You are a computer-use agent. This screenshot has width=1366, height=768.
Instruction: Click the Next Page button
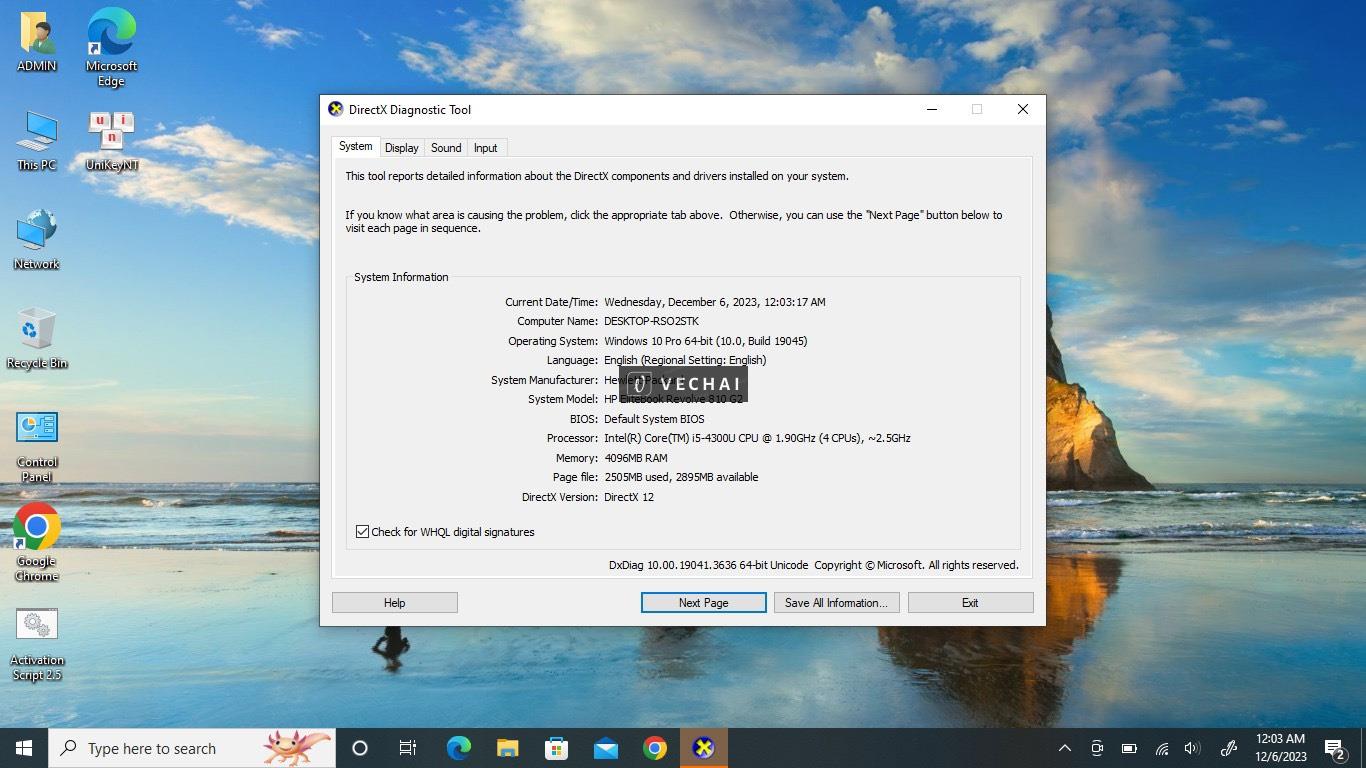coord(704,603)
